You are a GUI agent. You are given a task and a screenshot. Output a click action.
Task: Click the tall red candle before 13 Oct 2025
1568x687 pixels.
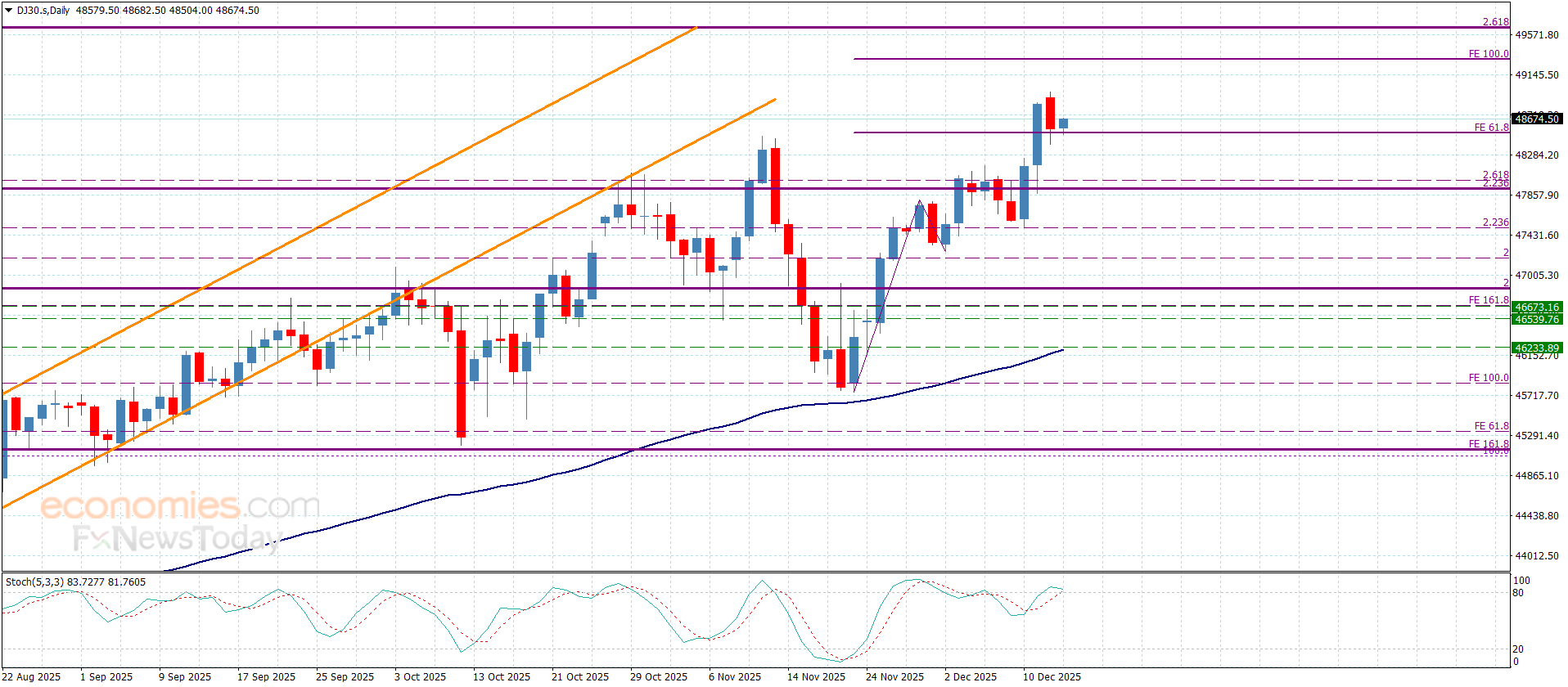(462, 384)
